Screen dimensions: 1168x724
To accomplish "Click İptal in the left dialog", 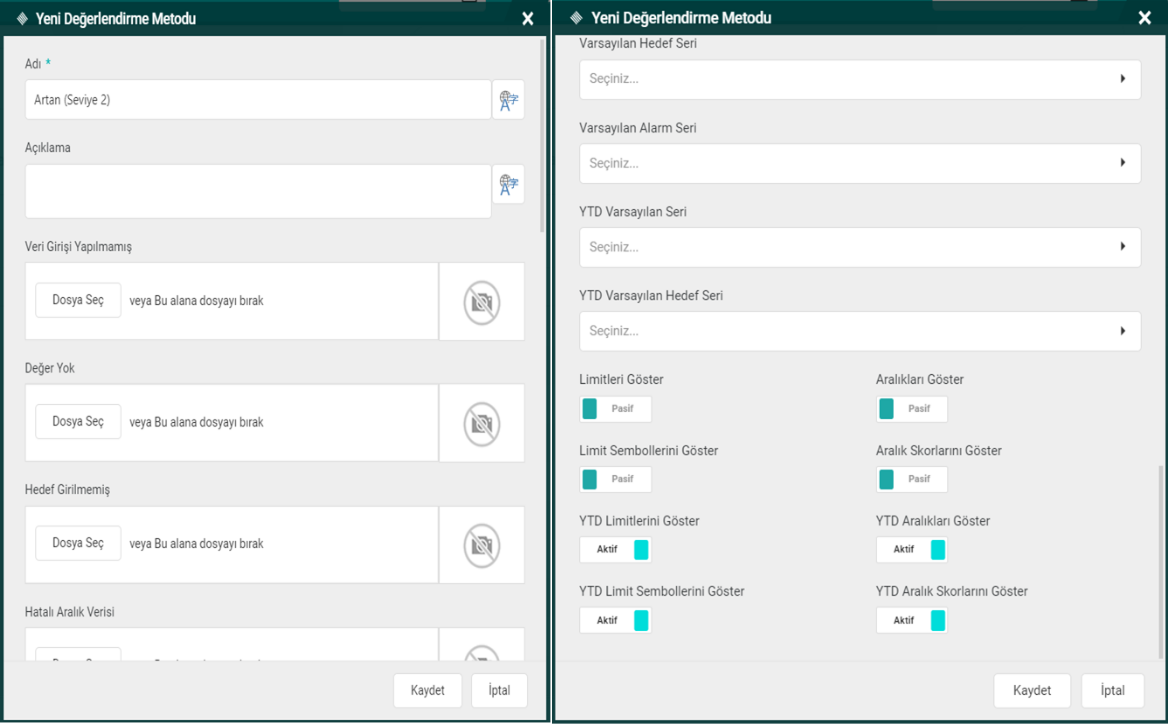I will (x=499, y=691).
